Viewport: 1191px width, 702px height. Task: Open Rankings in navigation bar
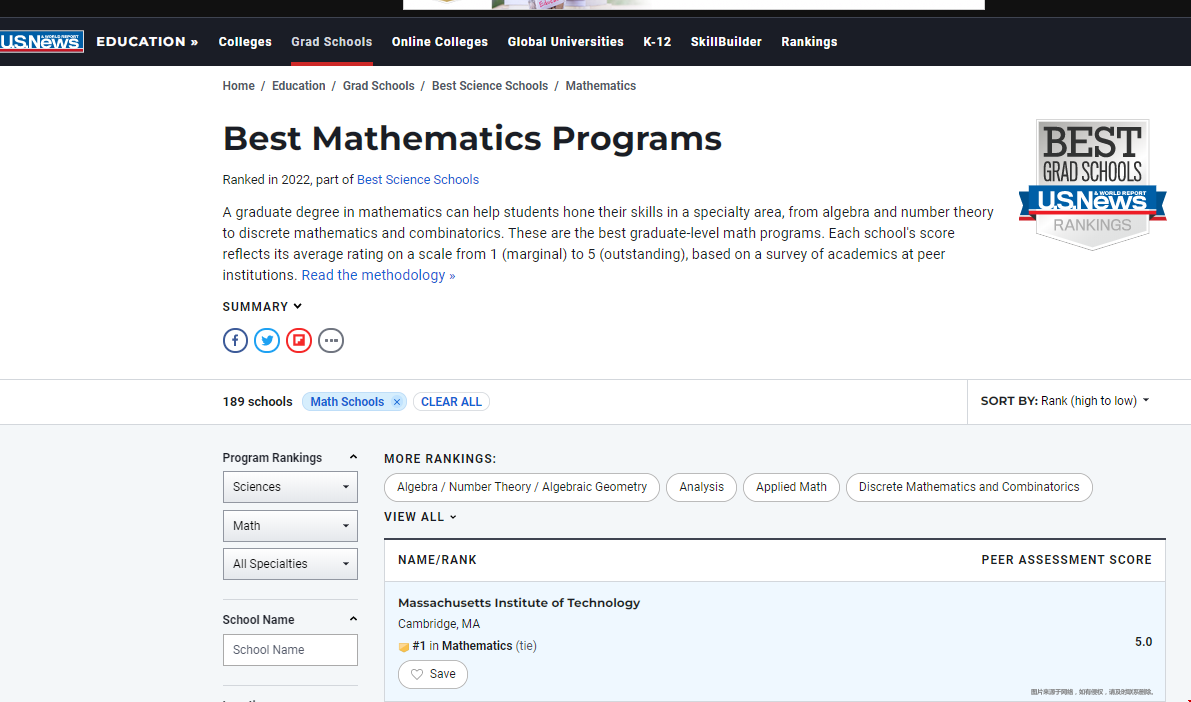tap(809, 42)
